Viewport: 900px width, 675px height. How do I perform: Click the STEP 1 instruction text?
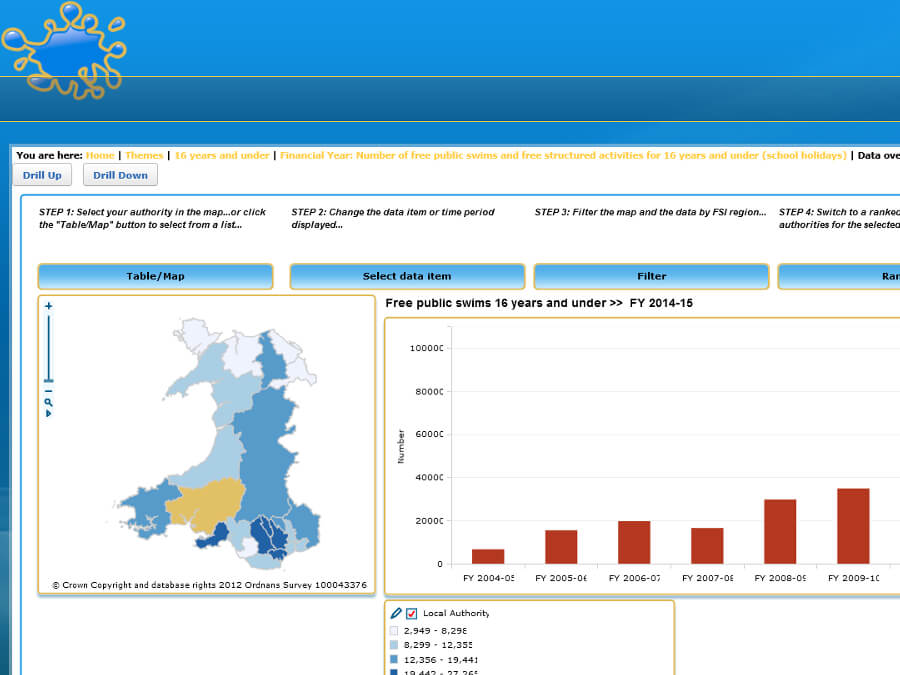(152, 218)
